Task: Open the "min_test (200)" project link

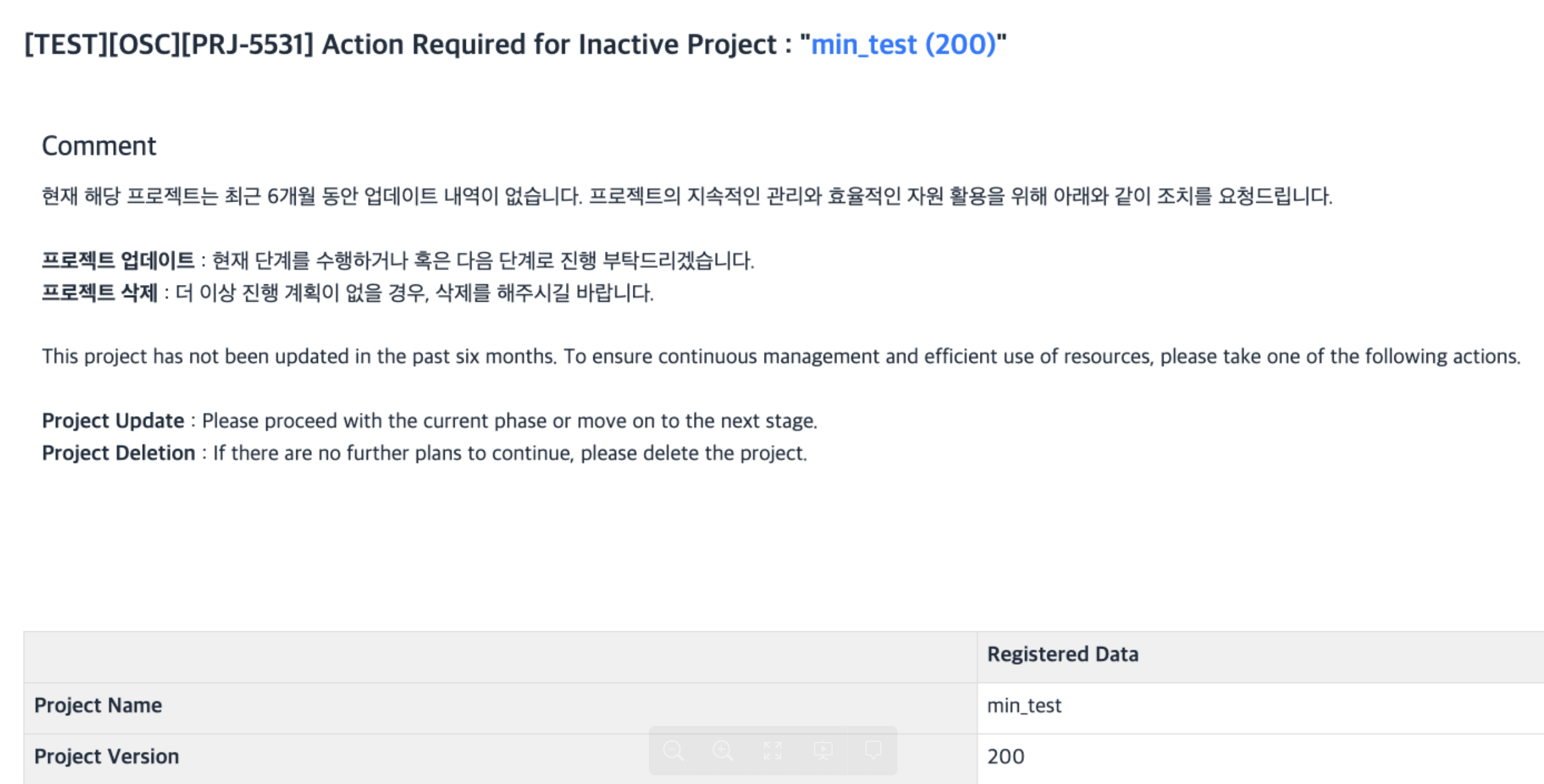Action: pos(903,45)
